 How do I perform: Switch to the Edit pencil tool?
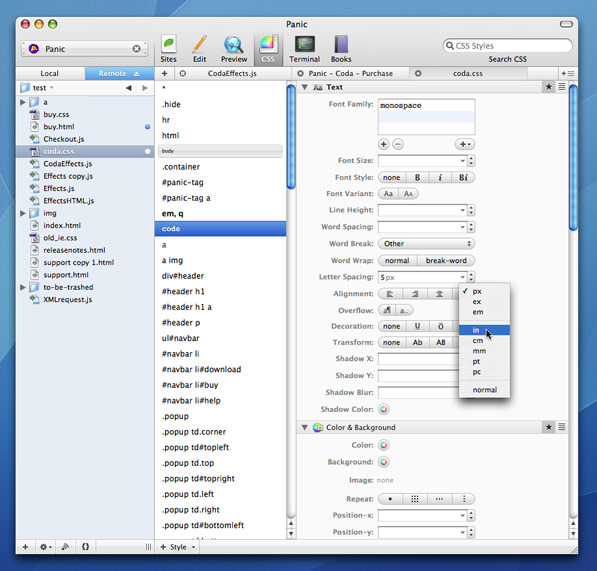pyautogui.click(x=200, y=49)
